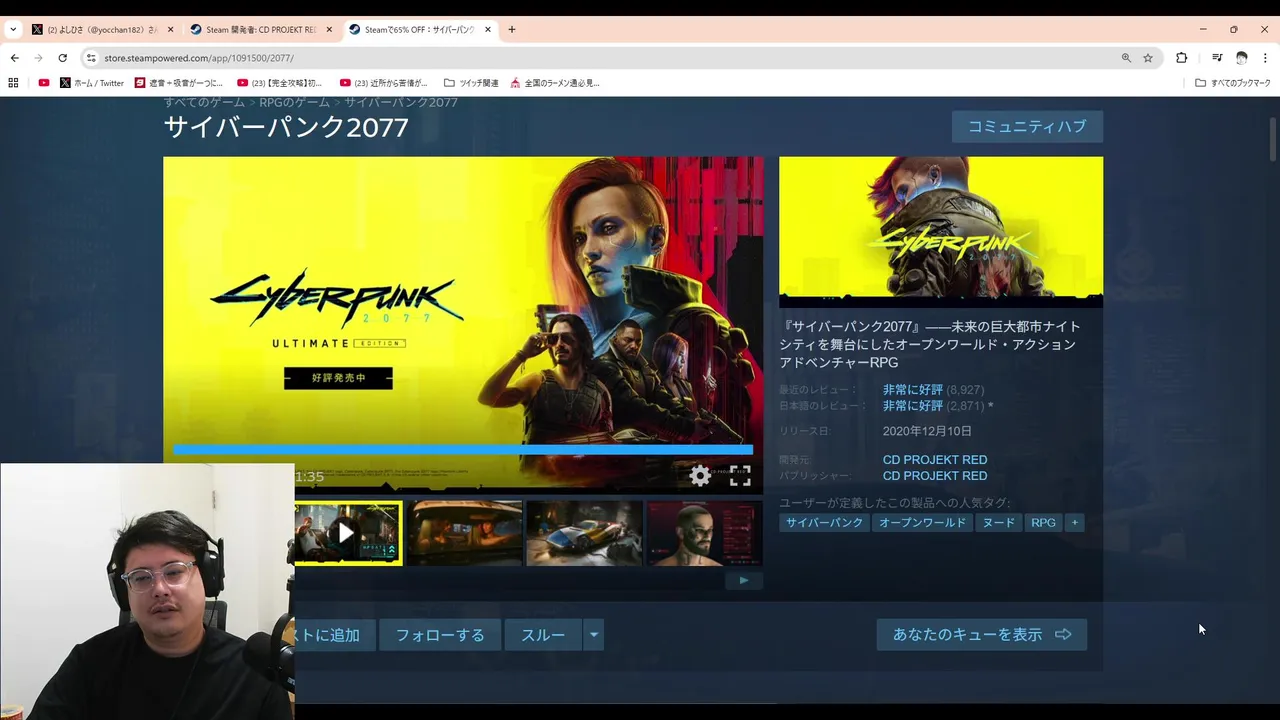The height and width of the screenshot is (720, 1280).
Task: Click the Cyberpunk header capsule image
Action: (x=941, y=231)
